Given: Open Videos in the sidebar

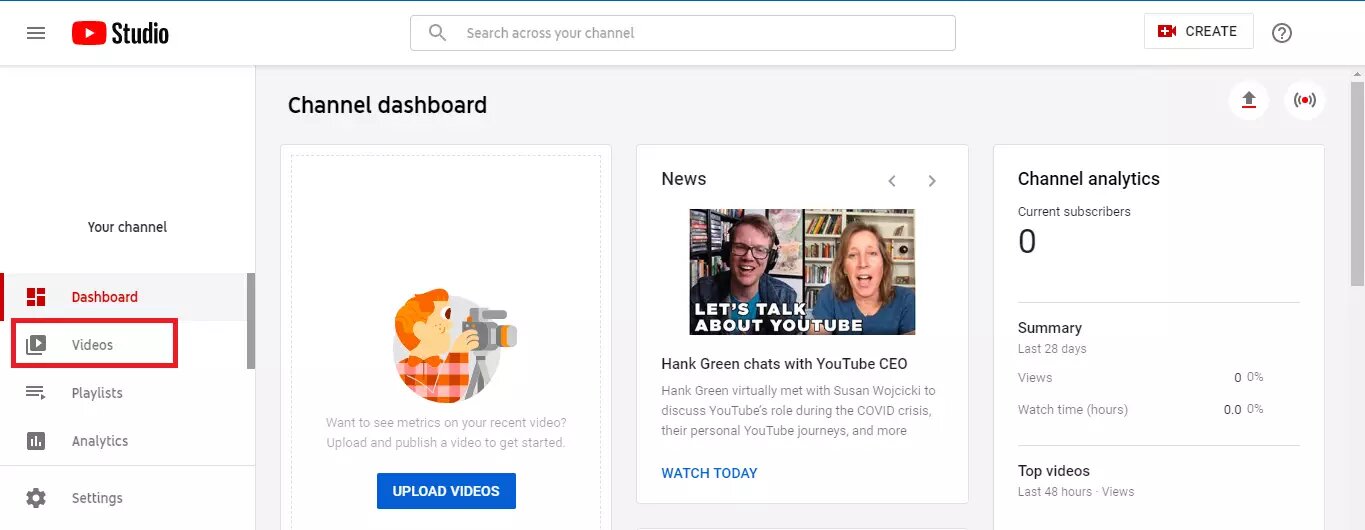Looking at the screenshot, I should click(93, 345).
